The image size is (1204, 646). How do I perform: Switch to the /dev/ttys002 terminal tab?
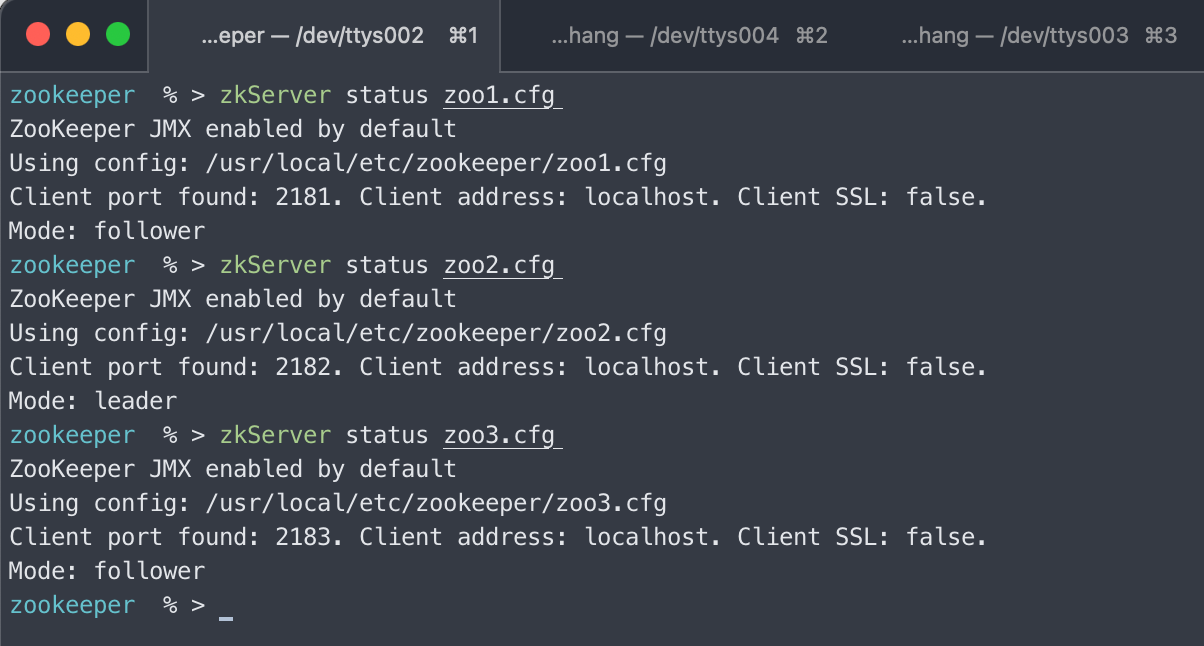[x=340, y=36]
